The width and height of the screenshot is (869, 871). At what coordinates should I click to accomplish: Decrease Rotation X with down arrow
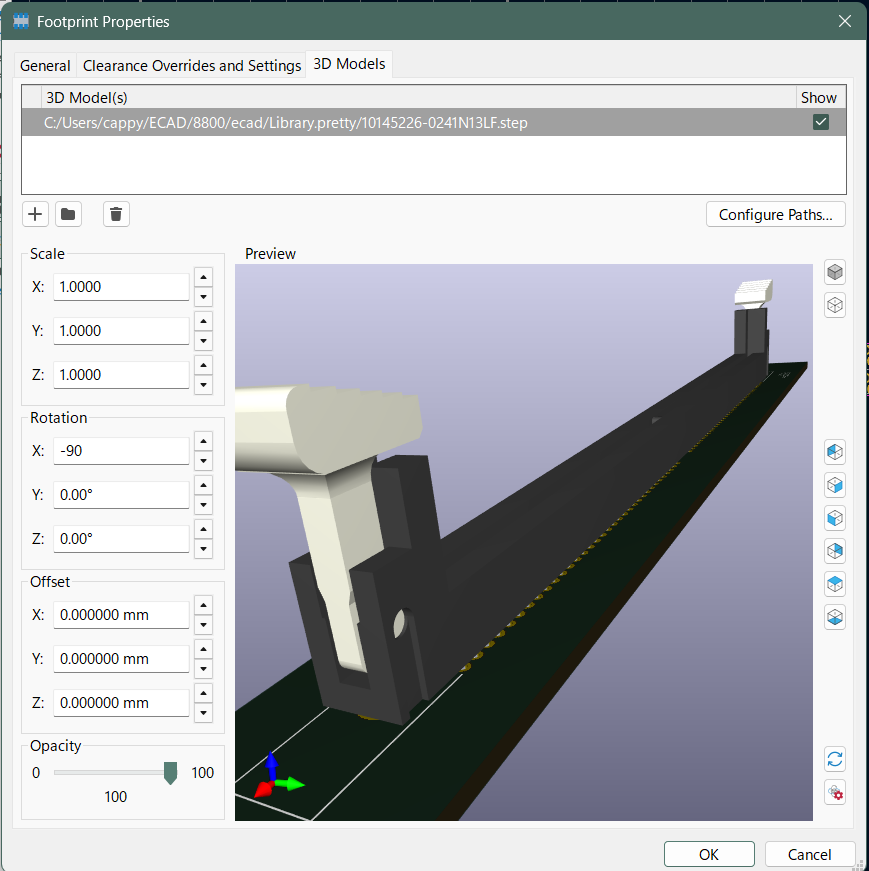tap(203, 460)
